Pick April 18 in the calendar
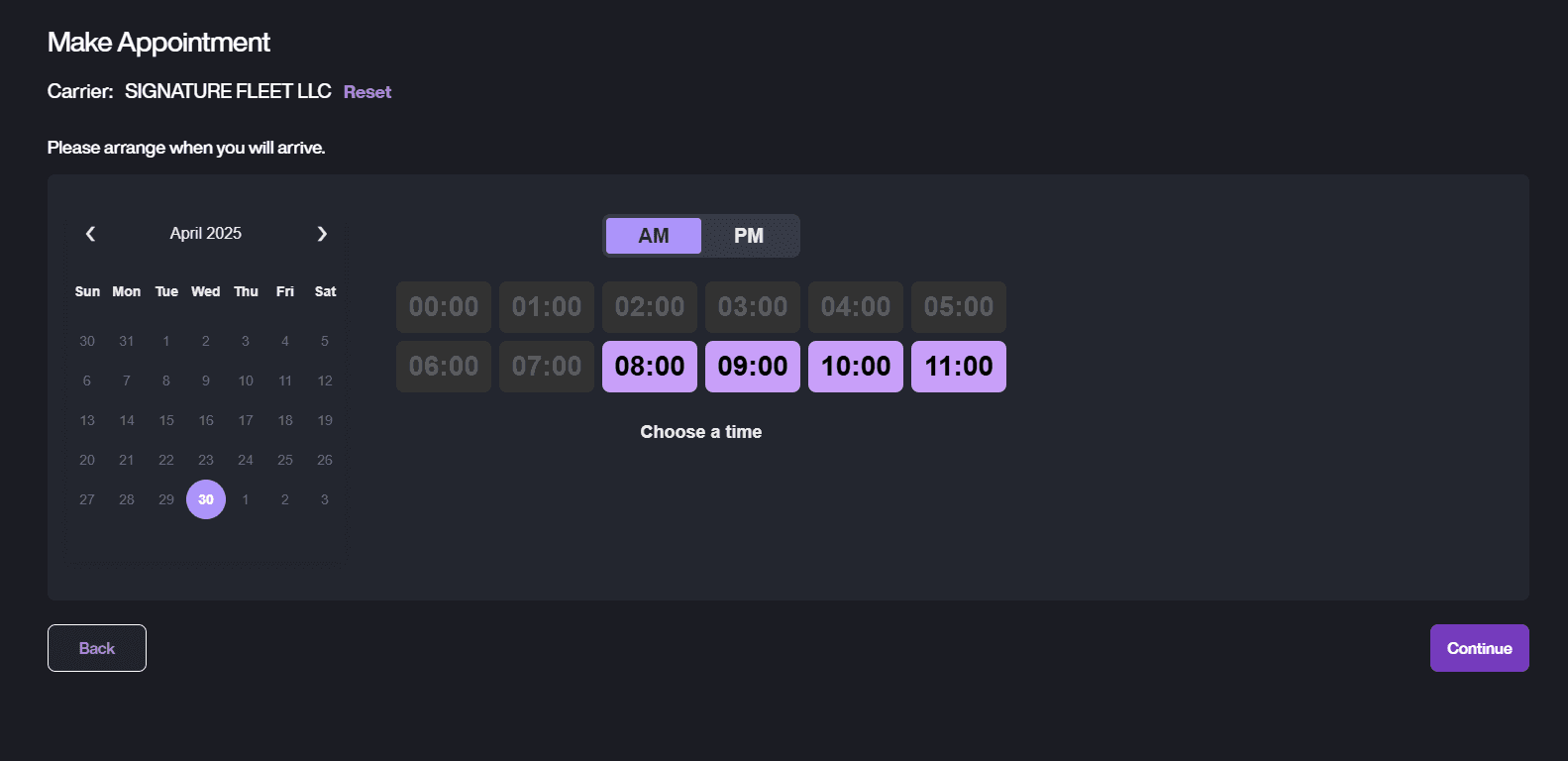 pos(285,420)
